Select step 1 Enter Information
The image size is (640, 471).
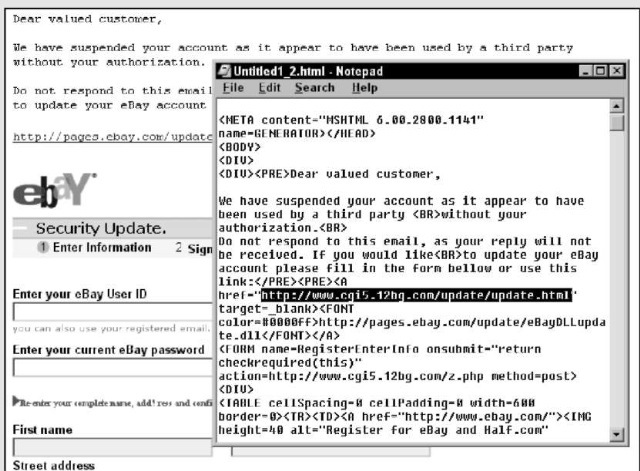coord(94,247)
